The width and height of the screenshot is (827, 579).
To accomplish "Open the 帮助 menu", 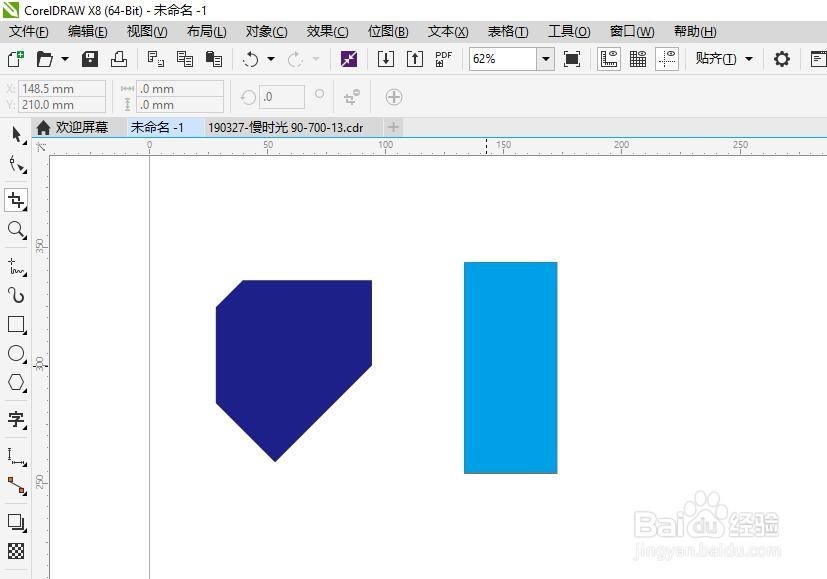I will (695, 32).
